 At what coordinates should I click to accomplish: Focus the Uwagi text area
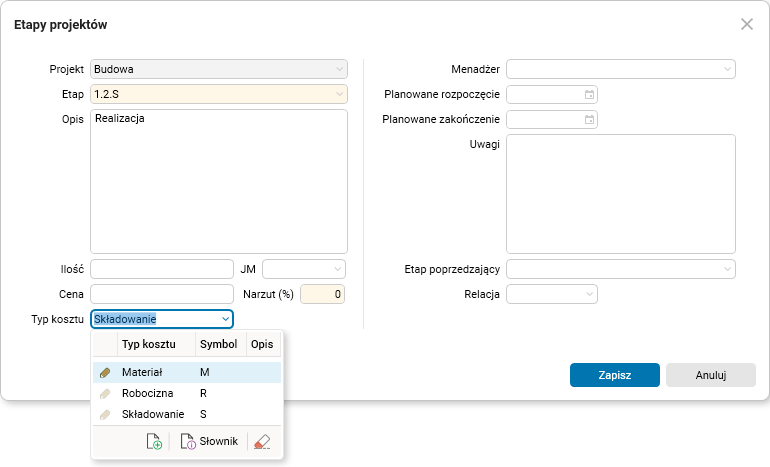tap(621, 193)
